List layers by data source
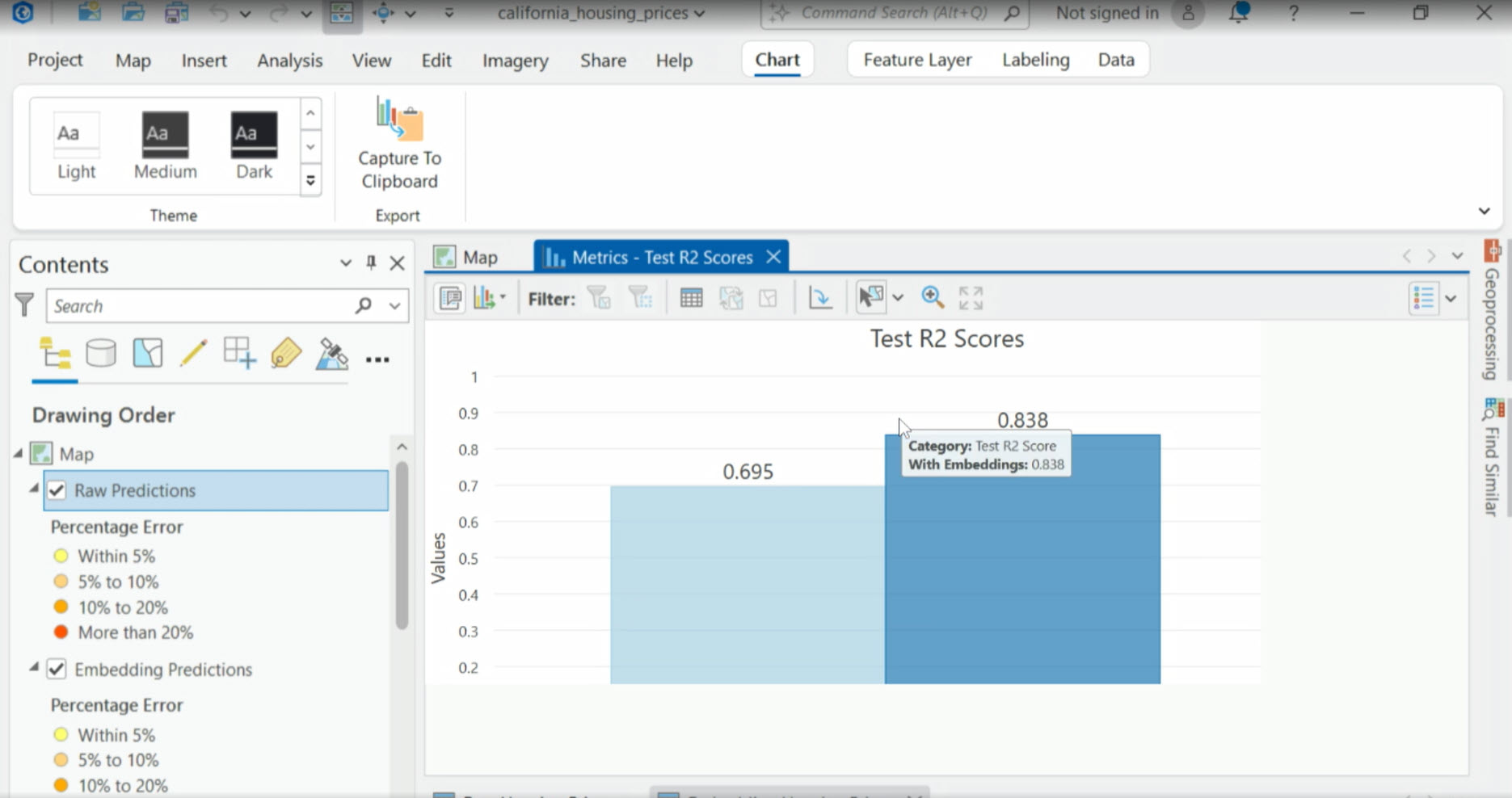The height and width of the screenshot is (798, 1512). click(x=101, y=354)
